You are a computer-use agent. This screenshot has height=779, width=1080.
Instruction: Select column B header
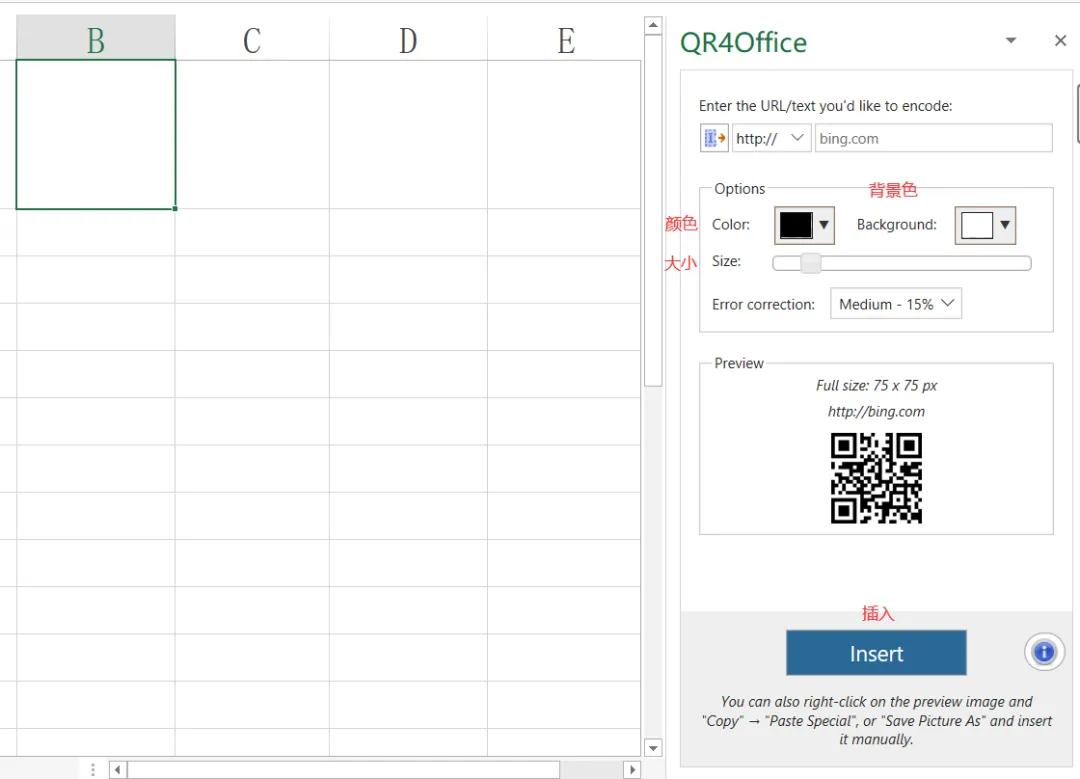point(96,39)
